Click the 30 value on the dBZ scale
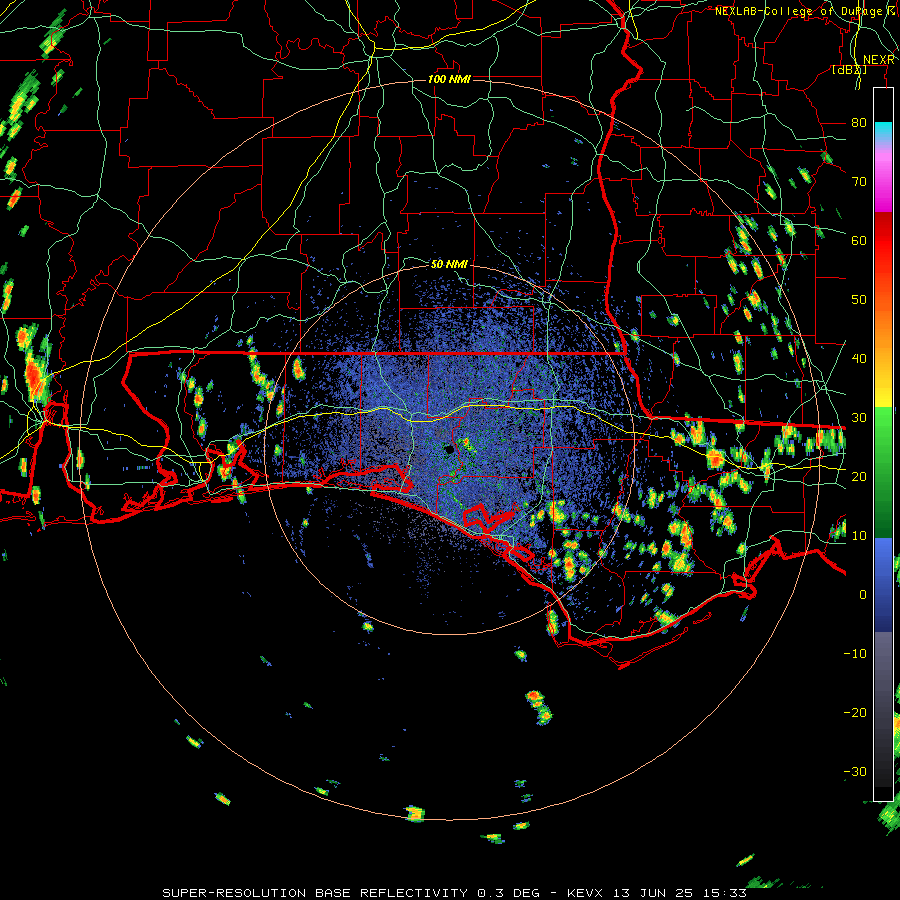Screen dimensions: 900x900 click(859, 418)
